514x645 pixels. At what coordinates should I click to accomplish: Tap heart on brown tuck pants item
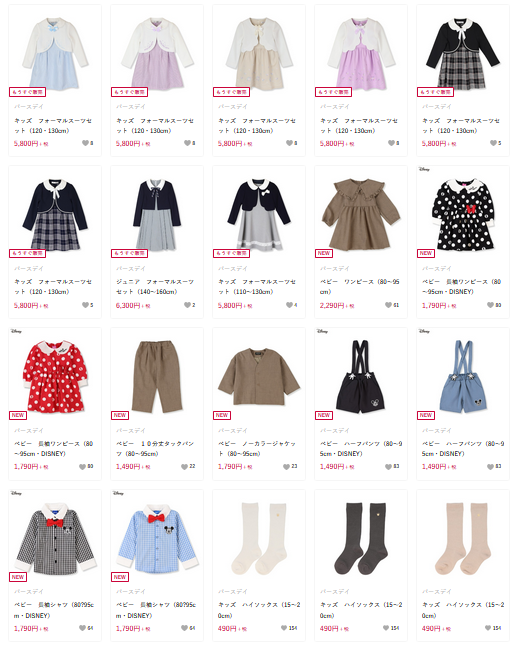(x=184, y=466)
